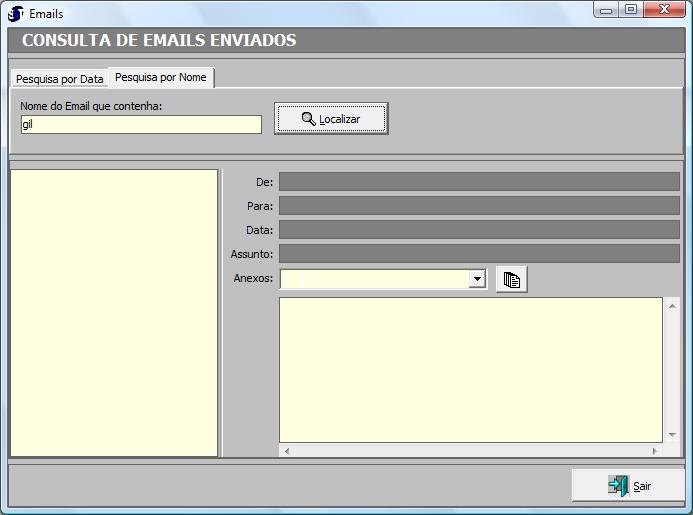The image size is (693, 515).
Task: Open the Anexos dropdown arrow
Action: pos(478,279)
